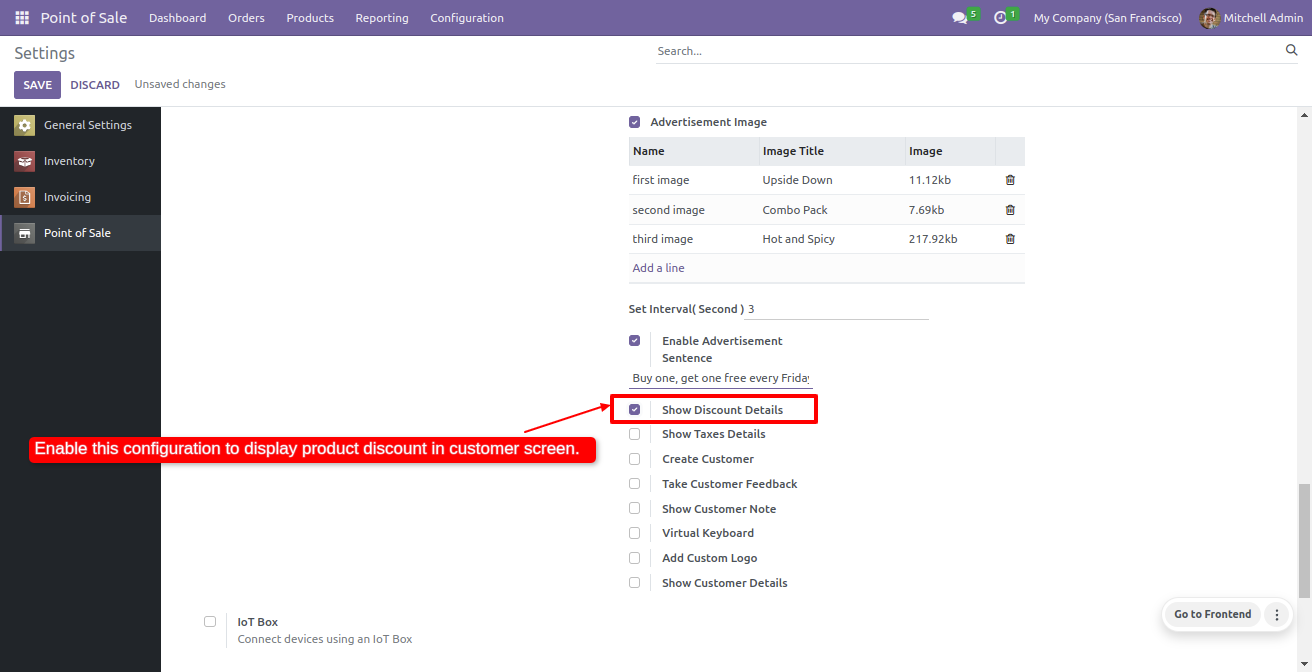Edit the advertisement sentence text field
The image size is (1312, 672).
721,378
